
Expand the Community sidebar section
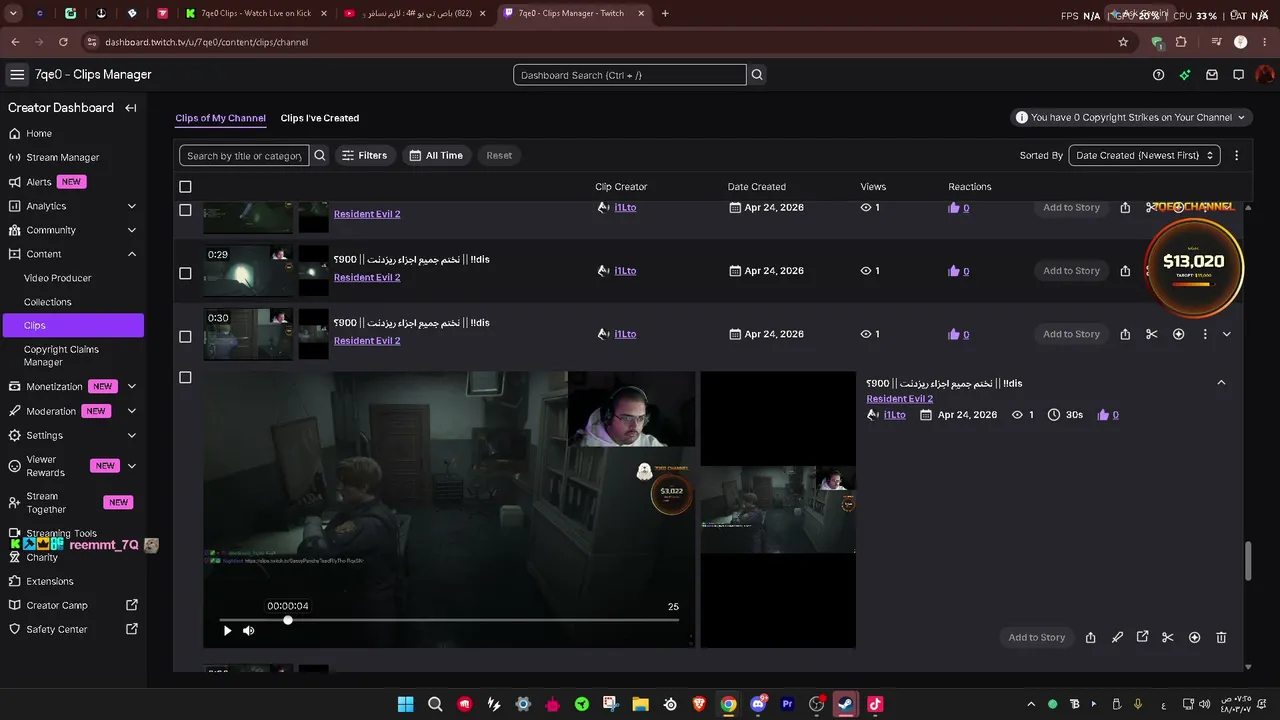click(132, 230)
